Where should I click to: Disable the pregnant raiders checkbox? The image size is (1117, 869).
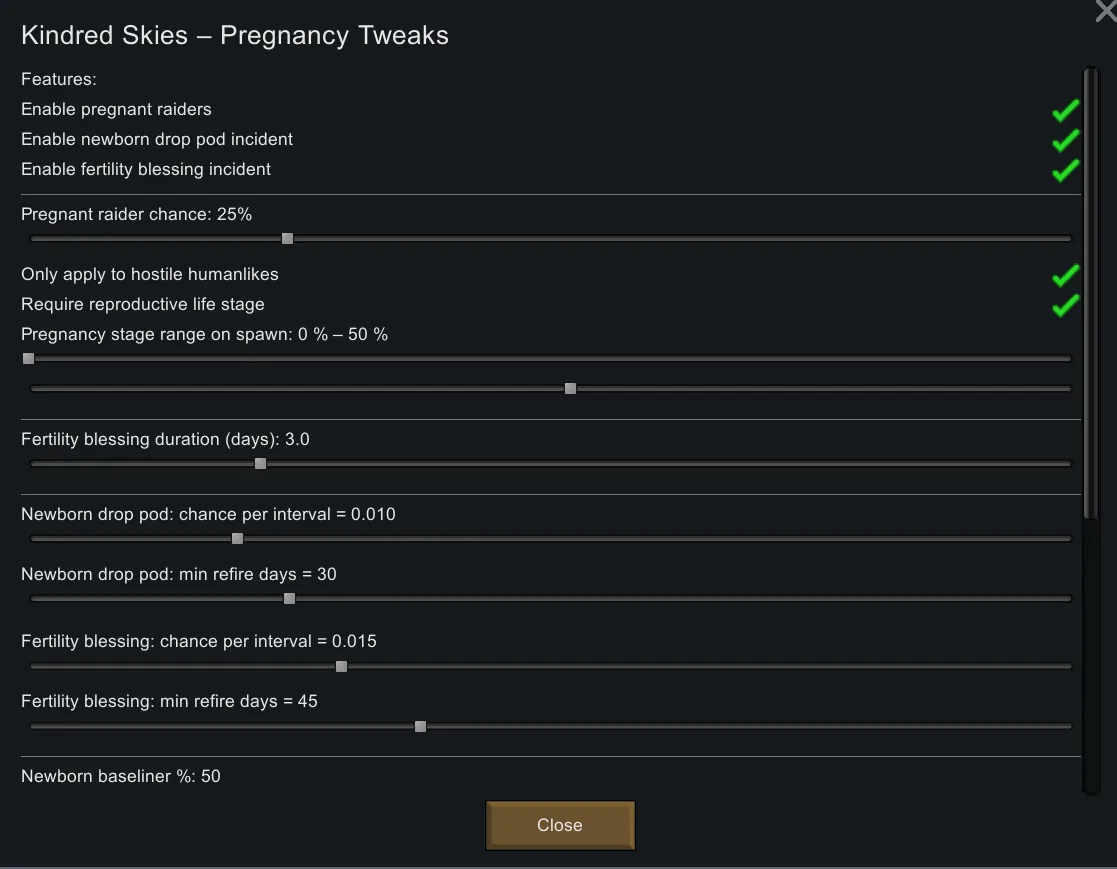[x=1065, y=110]
